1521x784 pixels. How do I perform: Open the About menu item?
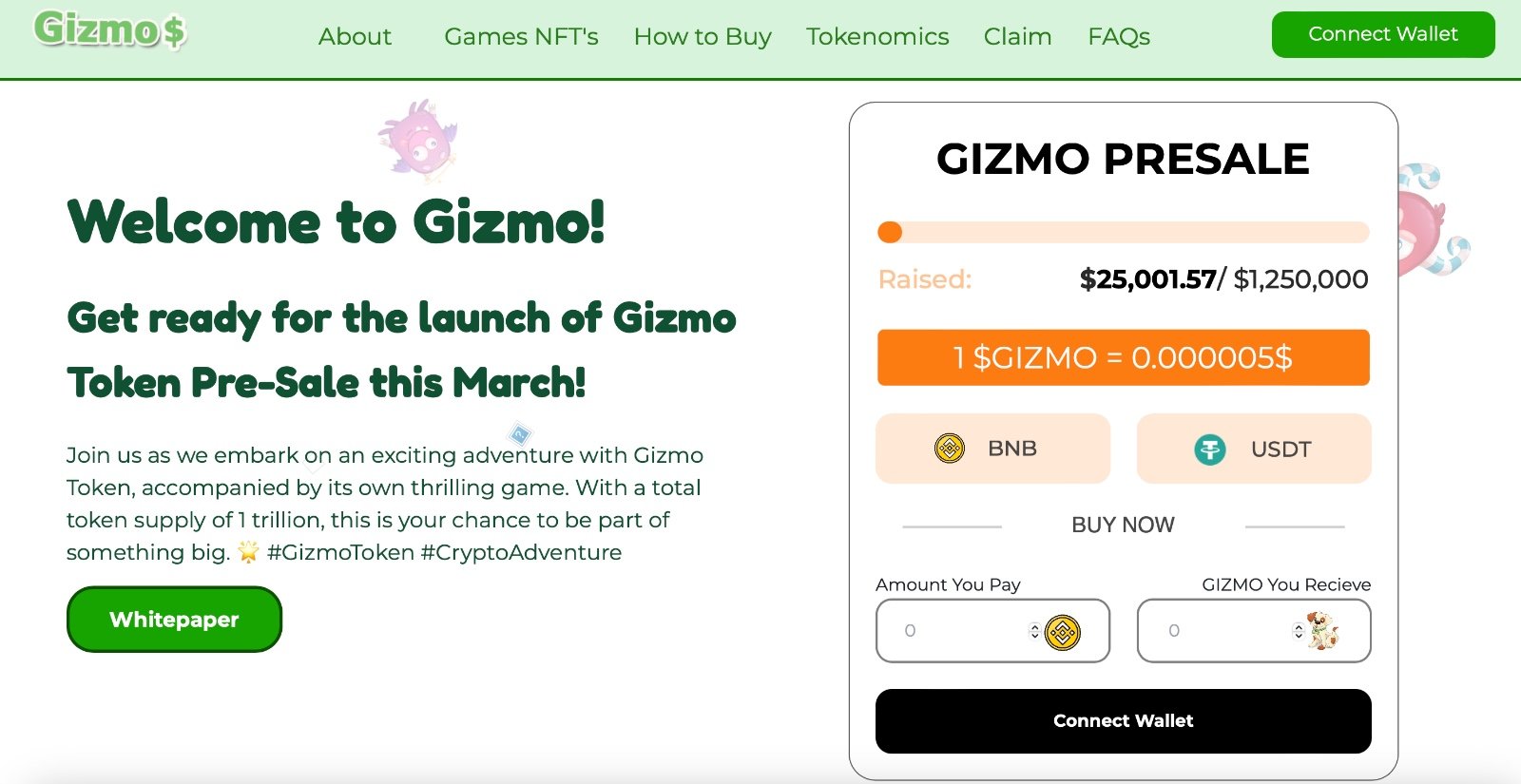(355, 37)
